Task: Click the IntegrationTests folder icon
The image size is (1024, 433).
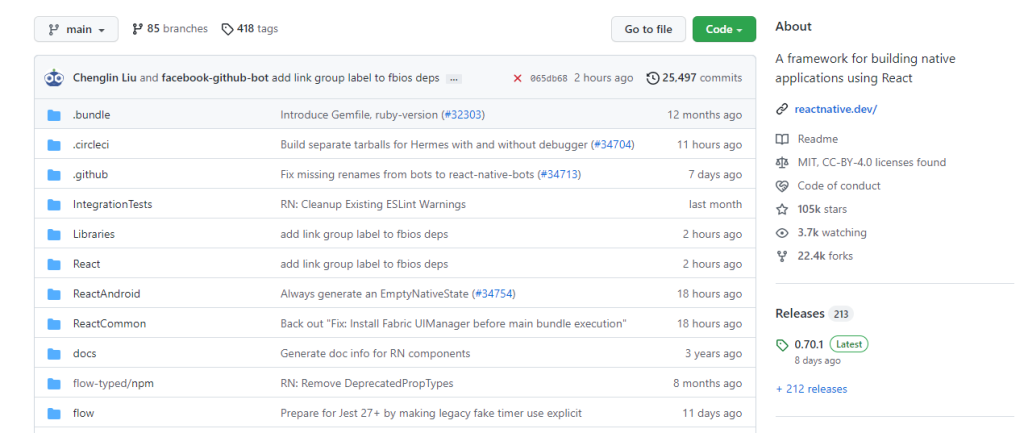Action: [x=54, y=205]
